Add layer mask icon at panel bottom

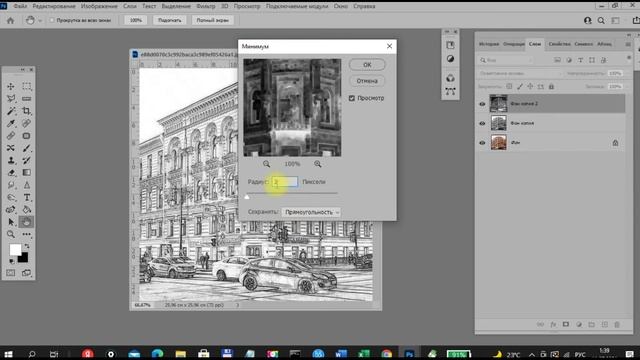click(566, 324)
